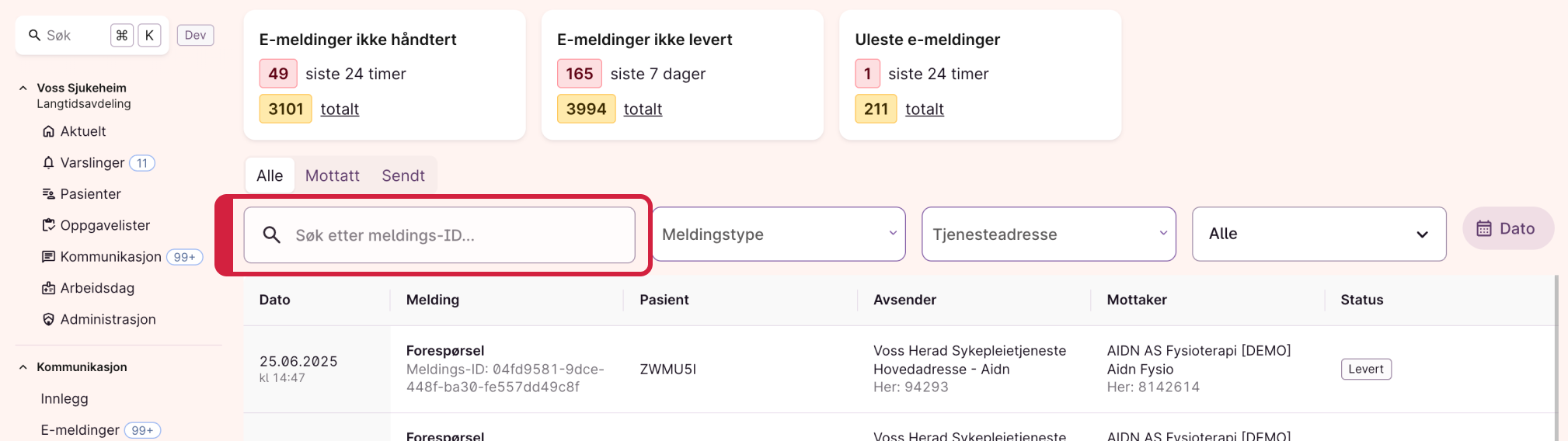
Task: Open totalt link under Uleste e-meldinger
Action: 925,109
